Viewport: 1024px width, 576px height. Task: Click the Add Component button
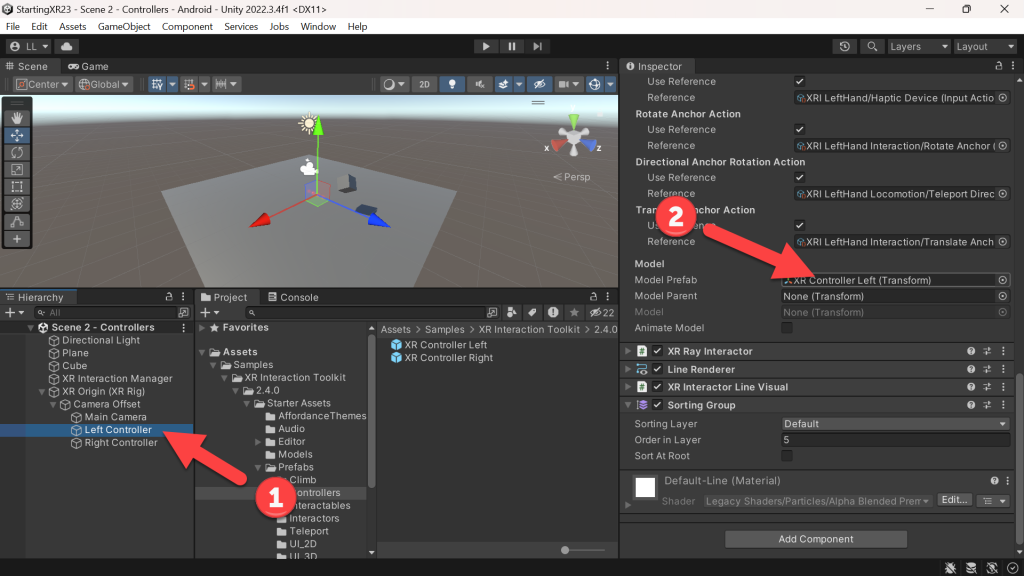point(816,539)
